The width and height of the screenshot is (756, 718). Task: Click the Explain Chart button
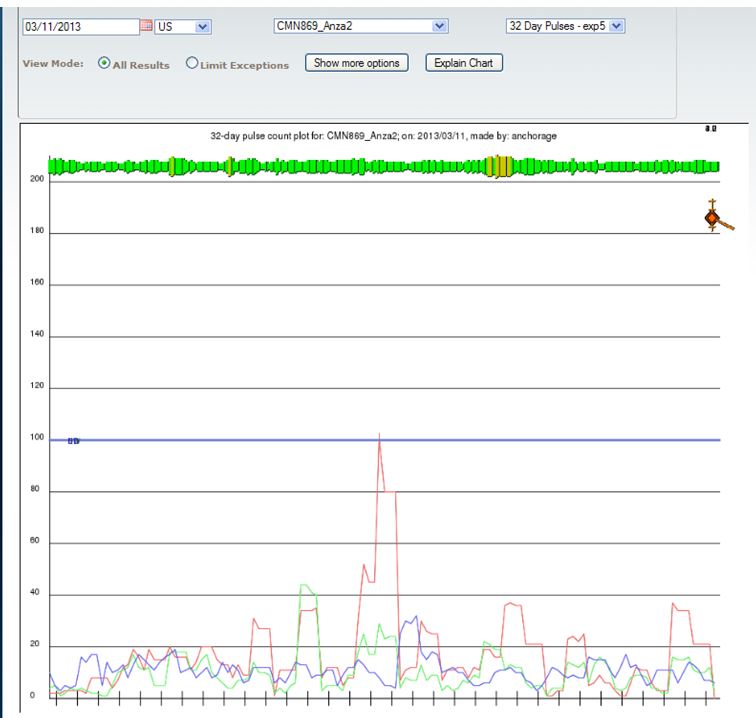pyautogui.click(x=464, y=63)
